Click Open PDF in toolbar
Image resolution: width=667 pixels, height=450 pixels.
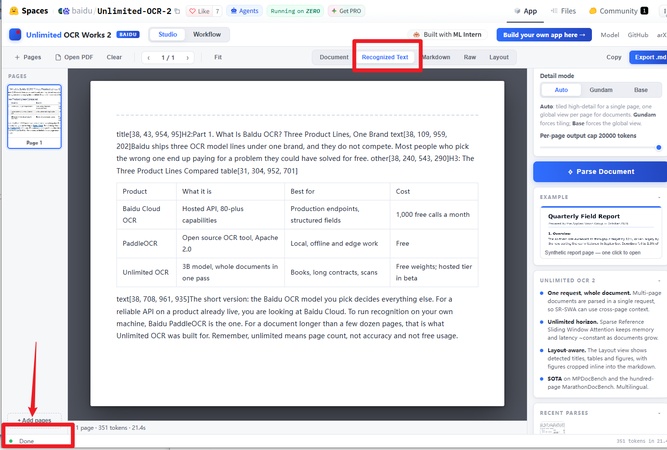coord(74,57)
